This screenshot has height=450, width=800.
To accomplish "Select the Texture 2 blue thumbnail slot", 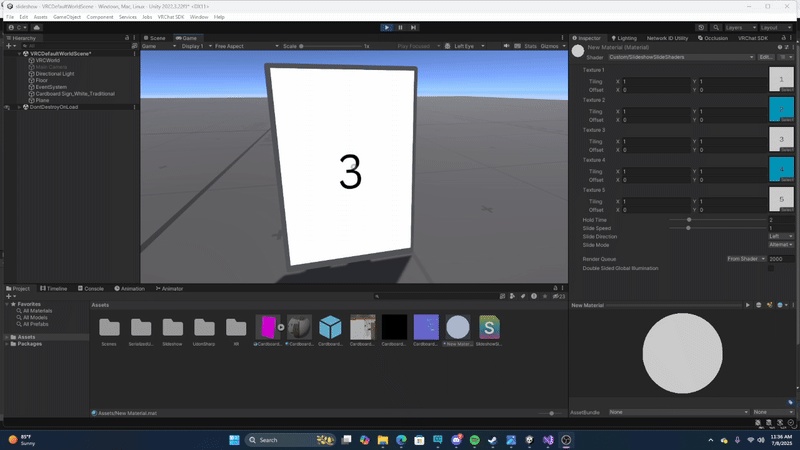I will [x=781, y=109].
